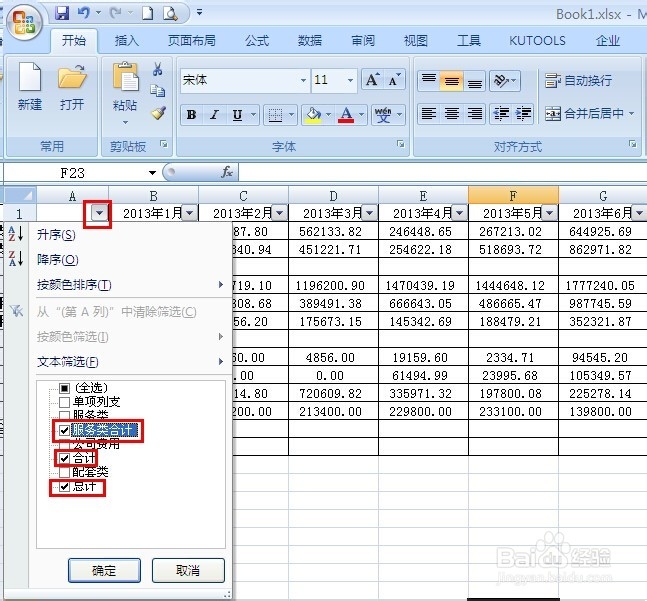Image resolution: width=647 pixels, height=601 pixels.
Task: Open the 2013年4月 filter dropdown
Action: point(460,213)
